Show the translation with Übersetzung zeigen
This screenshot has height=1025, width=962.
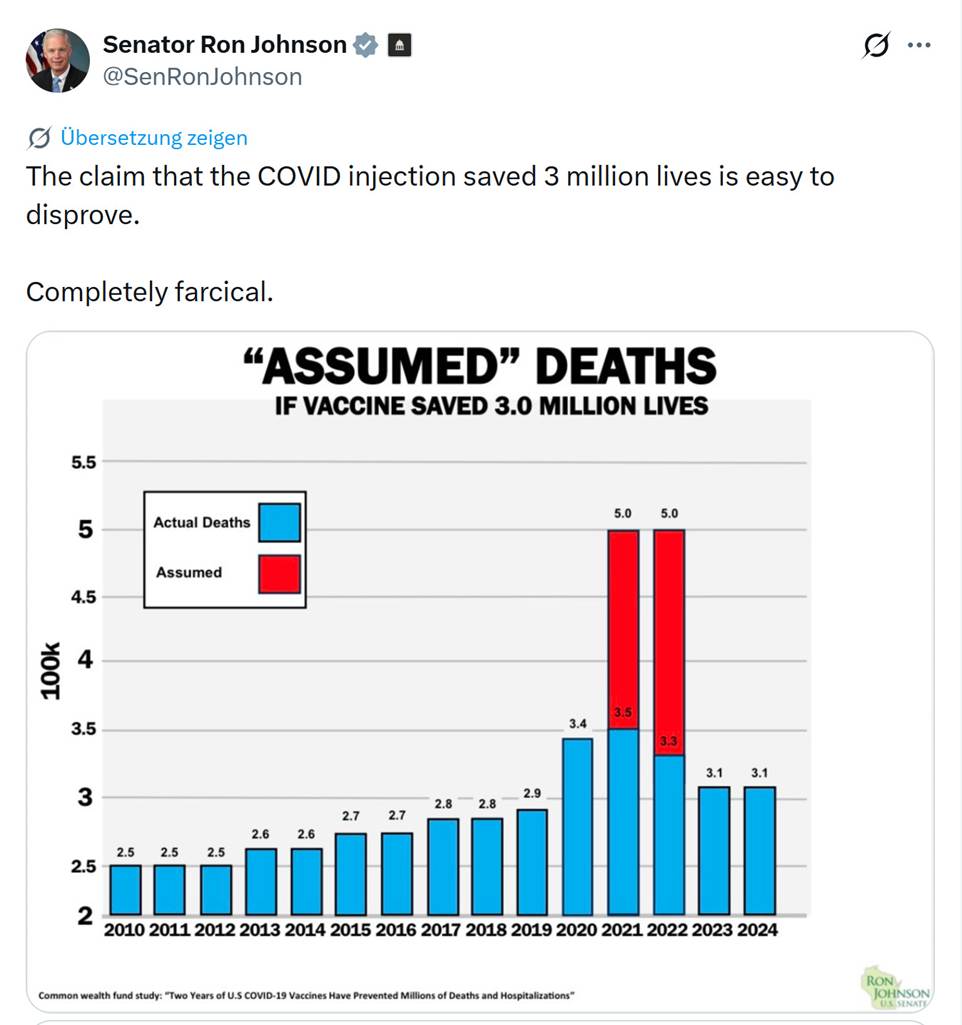pyautogui.click(x=150, y=138)
